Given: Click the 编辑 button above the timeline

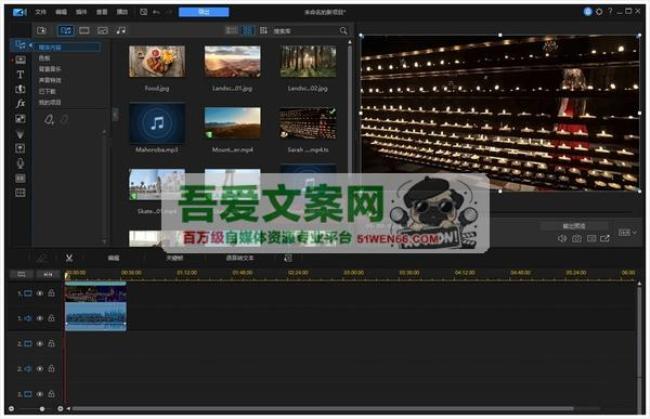Looking at the screenshot, I should click(114, 258).
